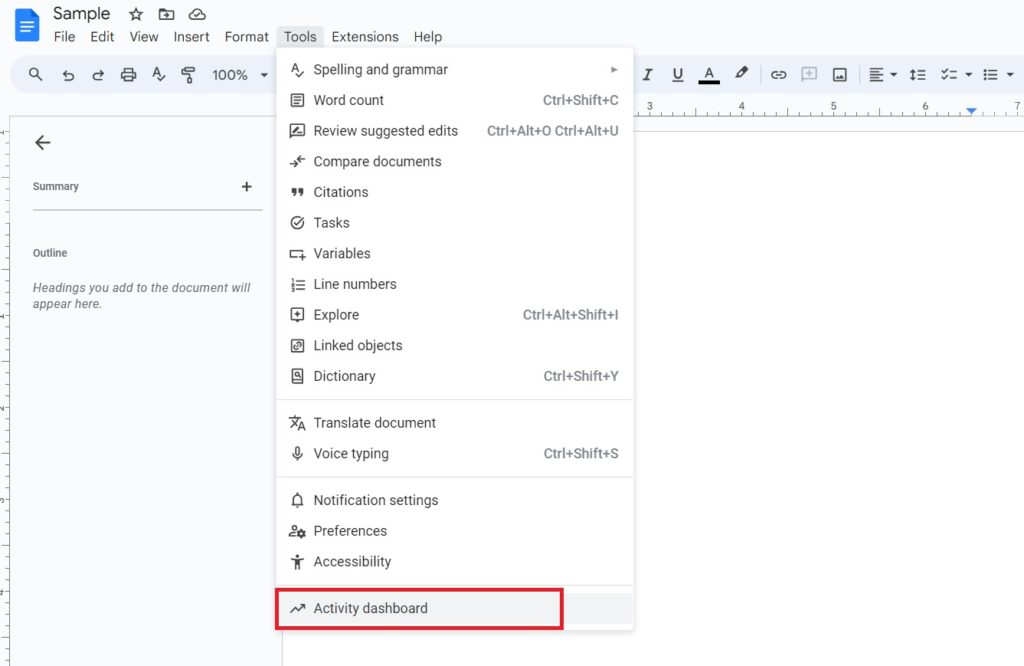The image size is (1024, 666).
Task: Print the document
Action: pos(128,74)
